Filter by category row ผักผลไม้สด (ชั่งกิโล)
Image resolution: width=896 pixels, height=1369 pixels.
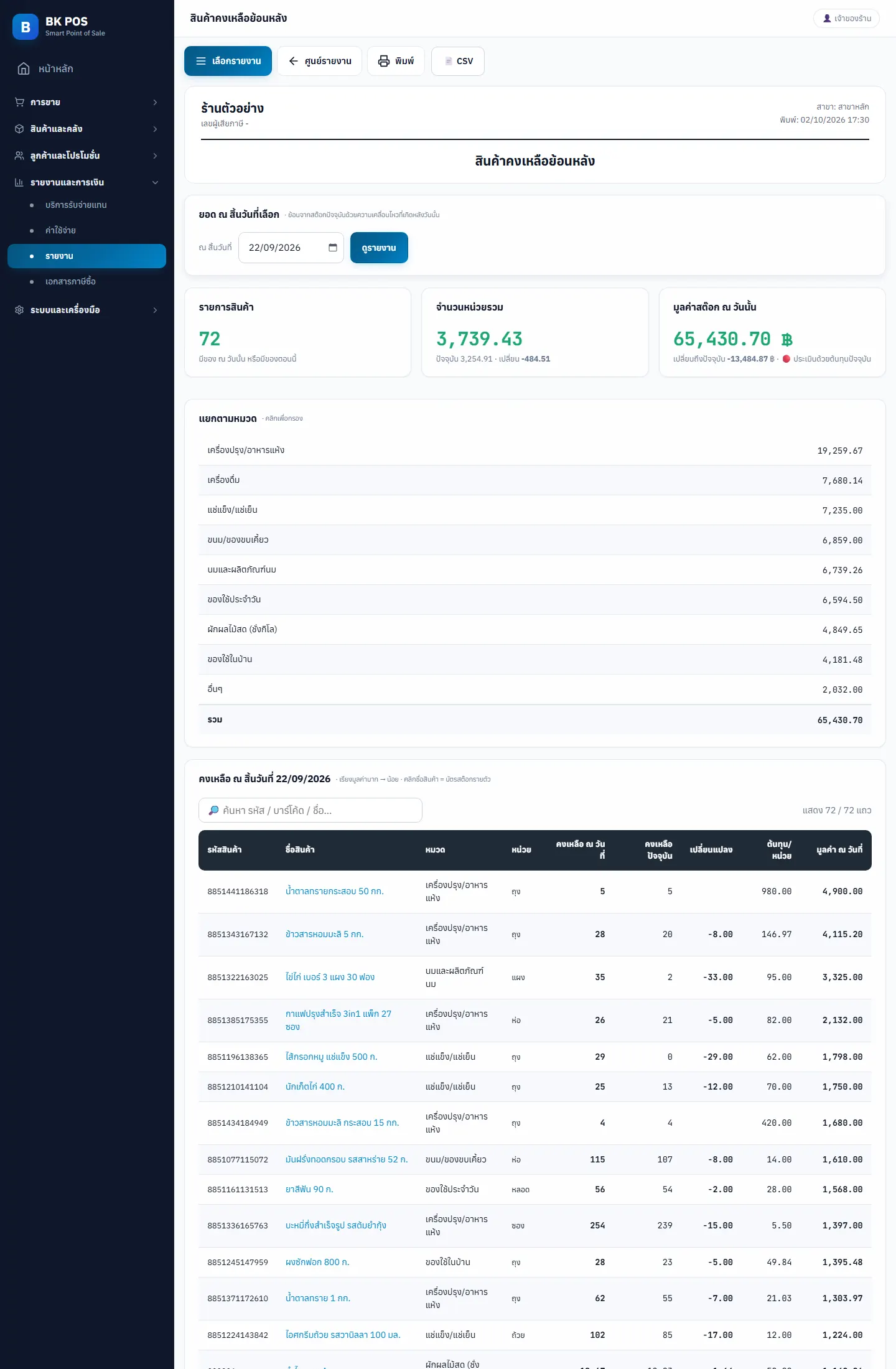[535, 630]
